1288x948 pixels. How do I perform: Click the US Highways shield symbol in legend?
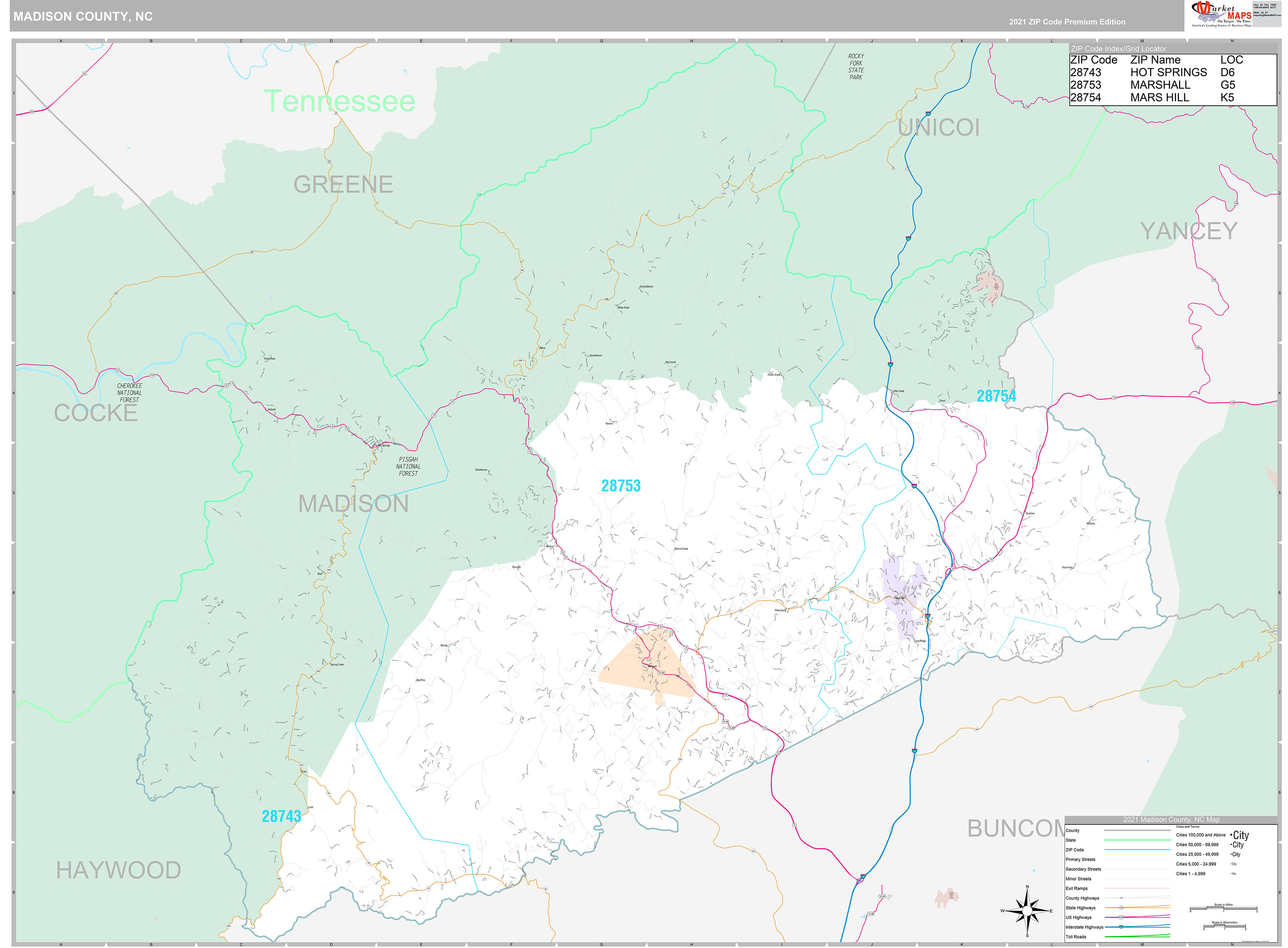1122,917
